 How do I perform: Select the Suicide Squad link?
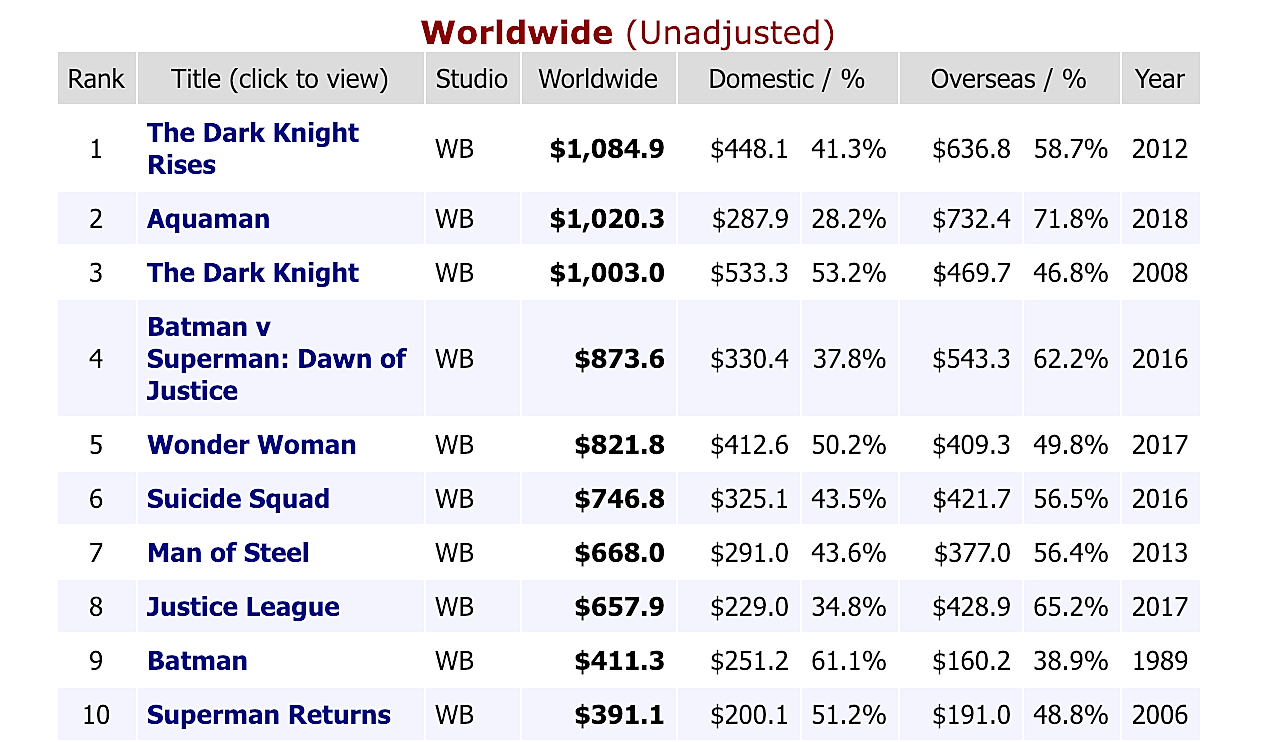click(238, 499)
